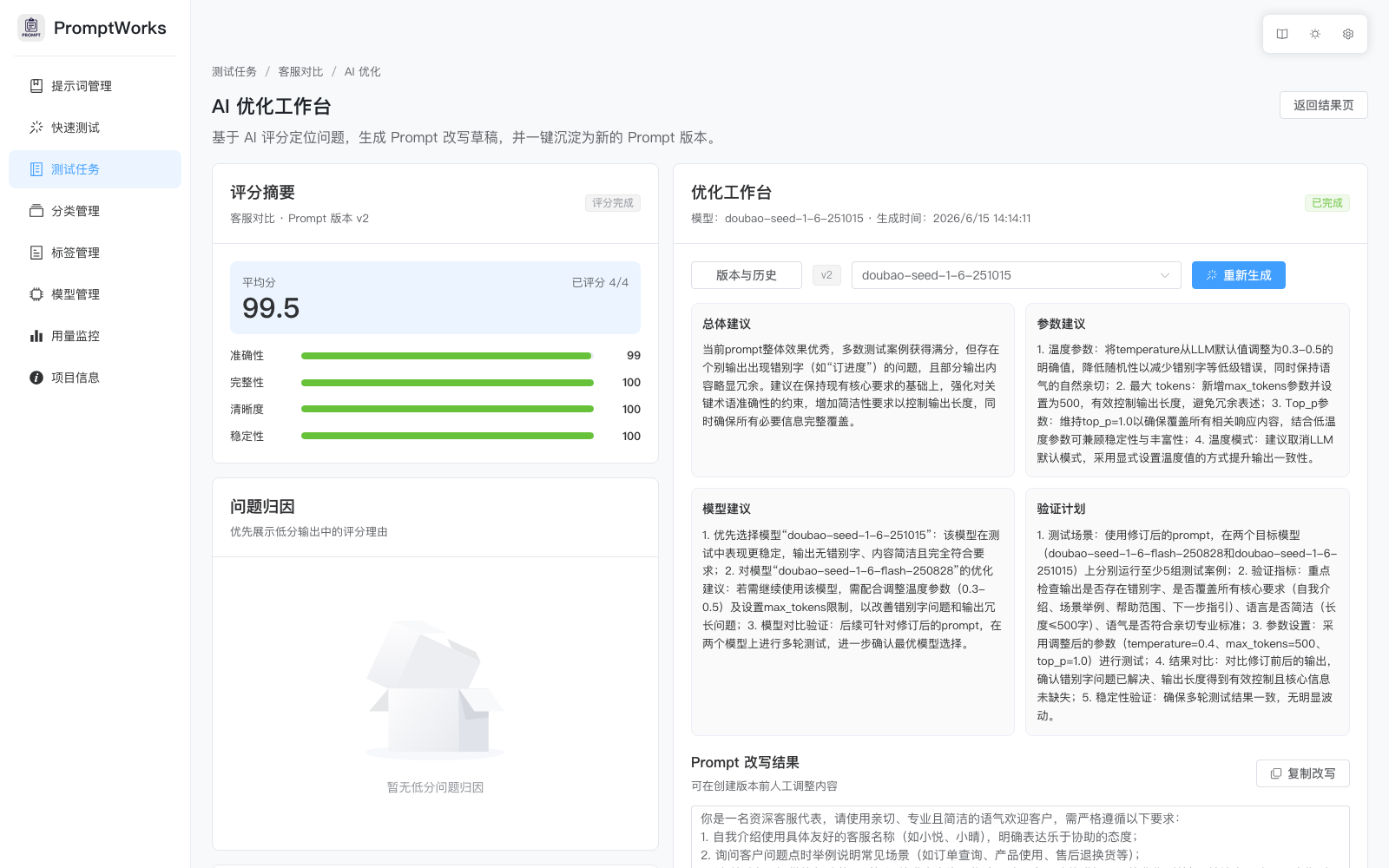
Task: Click into the Prompt 改写结果 text area
Action: pyautogui.click(x=1020, y=837)
